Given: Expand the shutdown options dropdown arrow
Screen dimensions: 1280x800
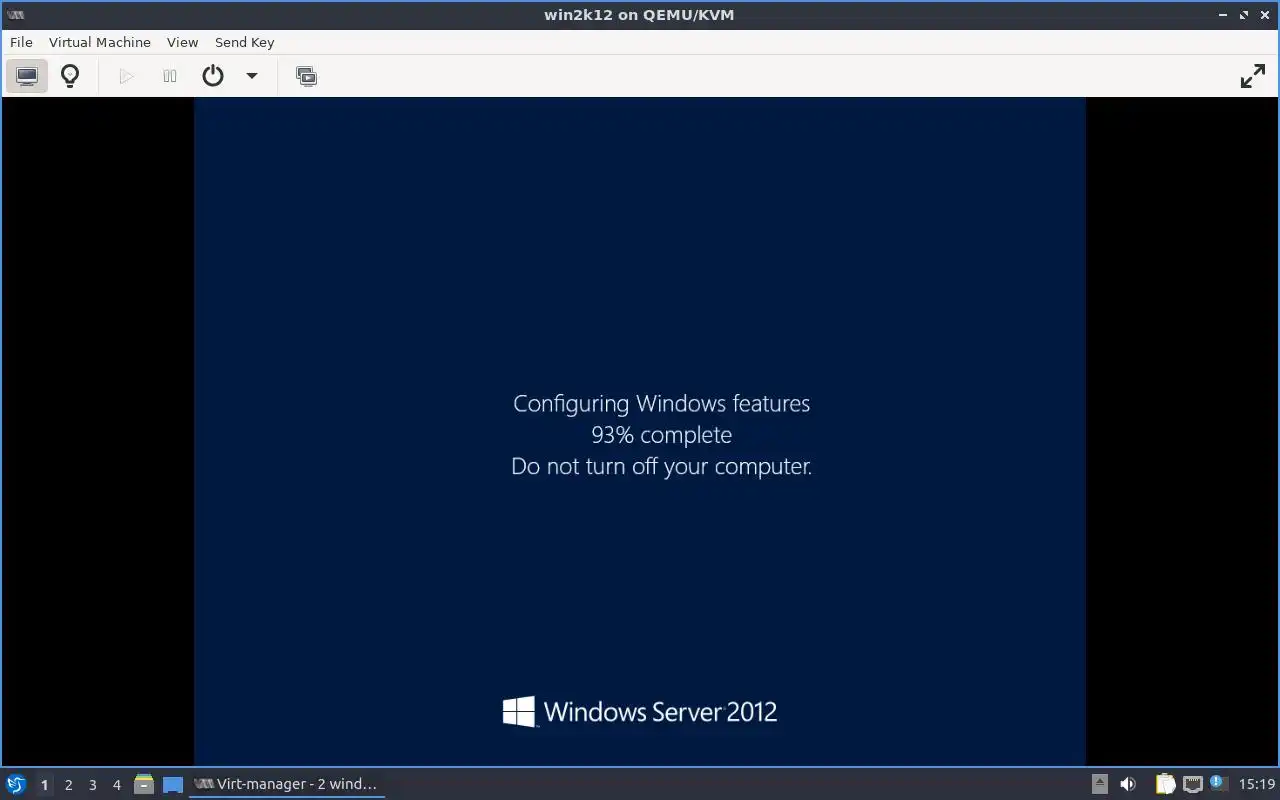Looking at the screenshot, I should [252, 76].
